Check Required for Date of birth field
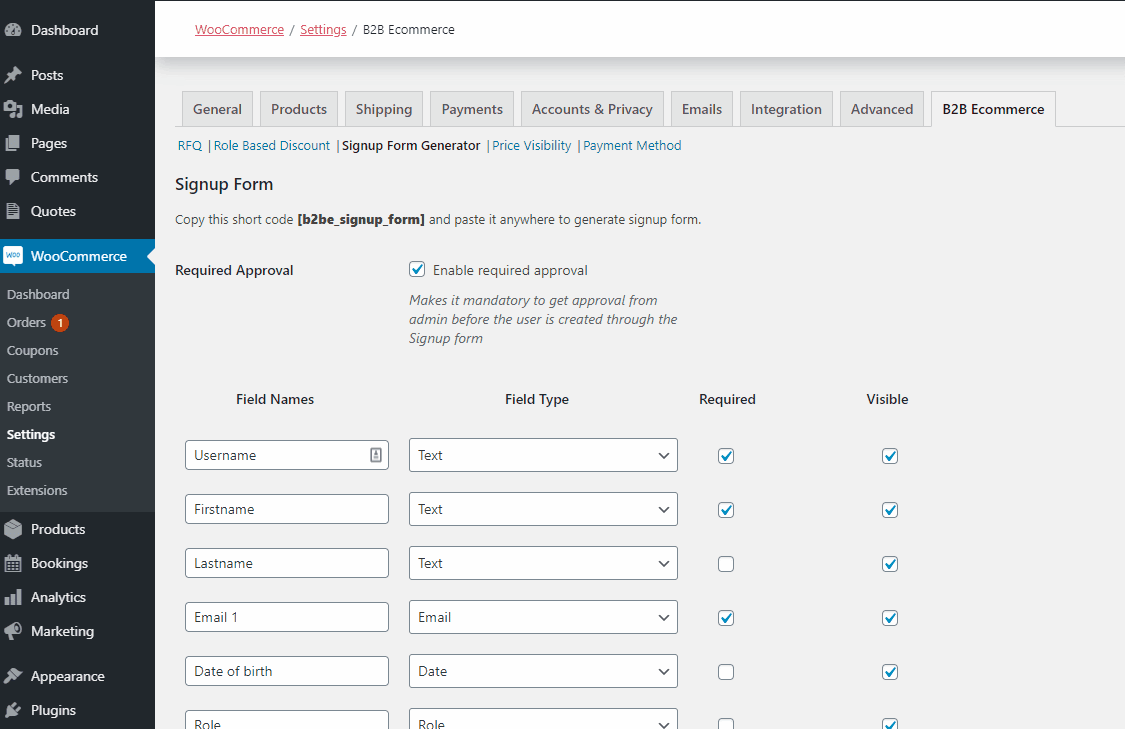 tap(726, 672)
